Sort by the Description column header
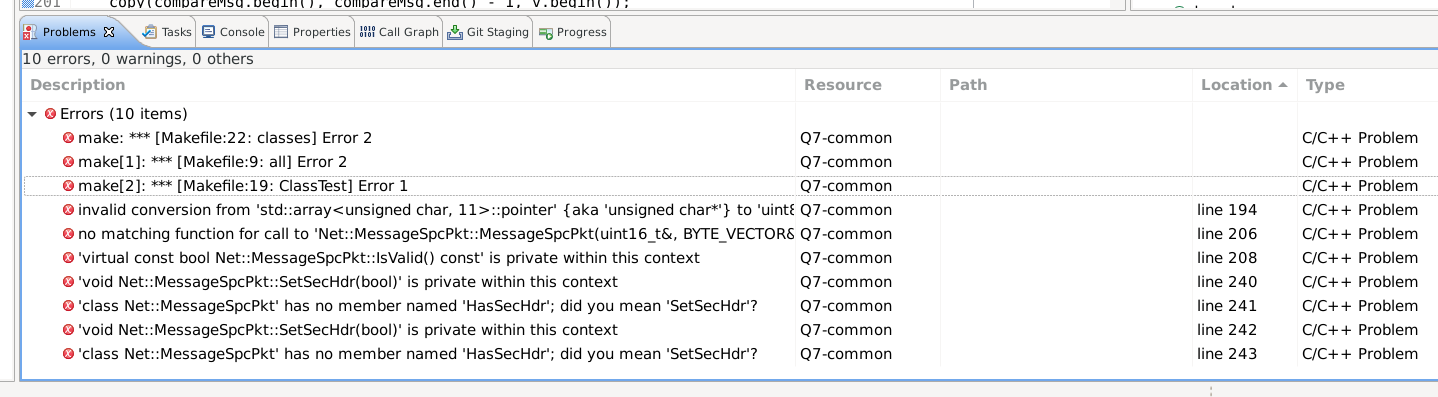 click(410, 85)
